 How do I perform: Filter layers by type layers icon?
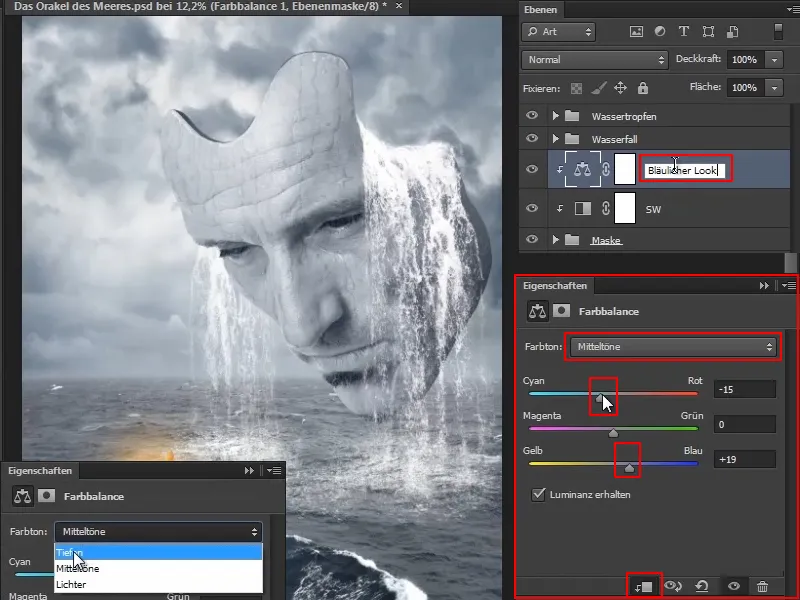pyautogui.click(x=684, y=32)
